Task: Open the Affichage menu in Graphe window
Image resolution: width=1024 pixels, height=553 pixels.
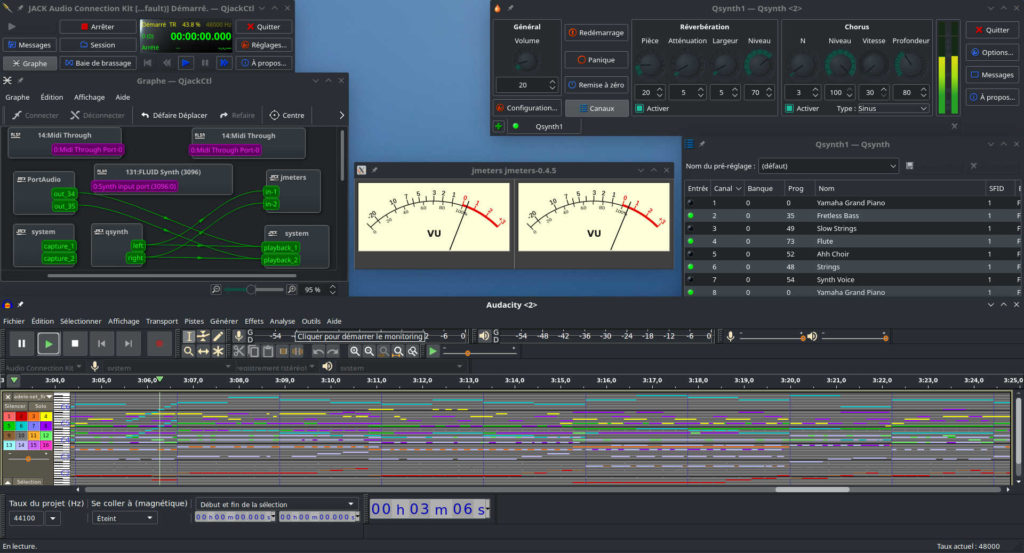Action: tap(89, 97)
